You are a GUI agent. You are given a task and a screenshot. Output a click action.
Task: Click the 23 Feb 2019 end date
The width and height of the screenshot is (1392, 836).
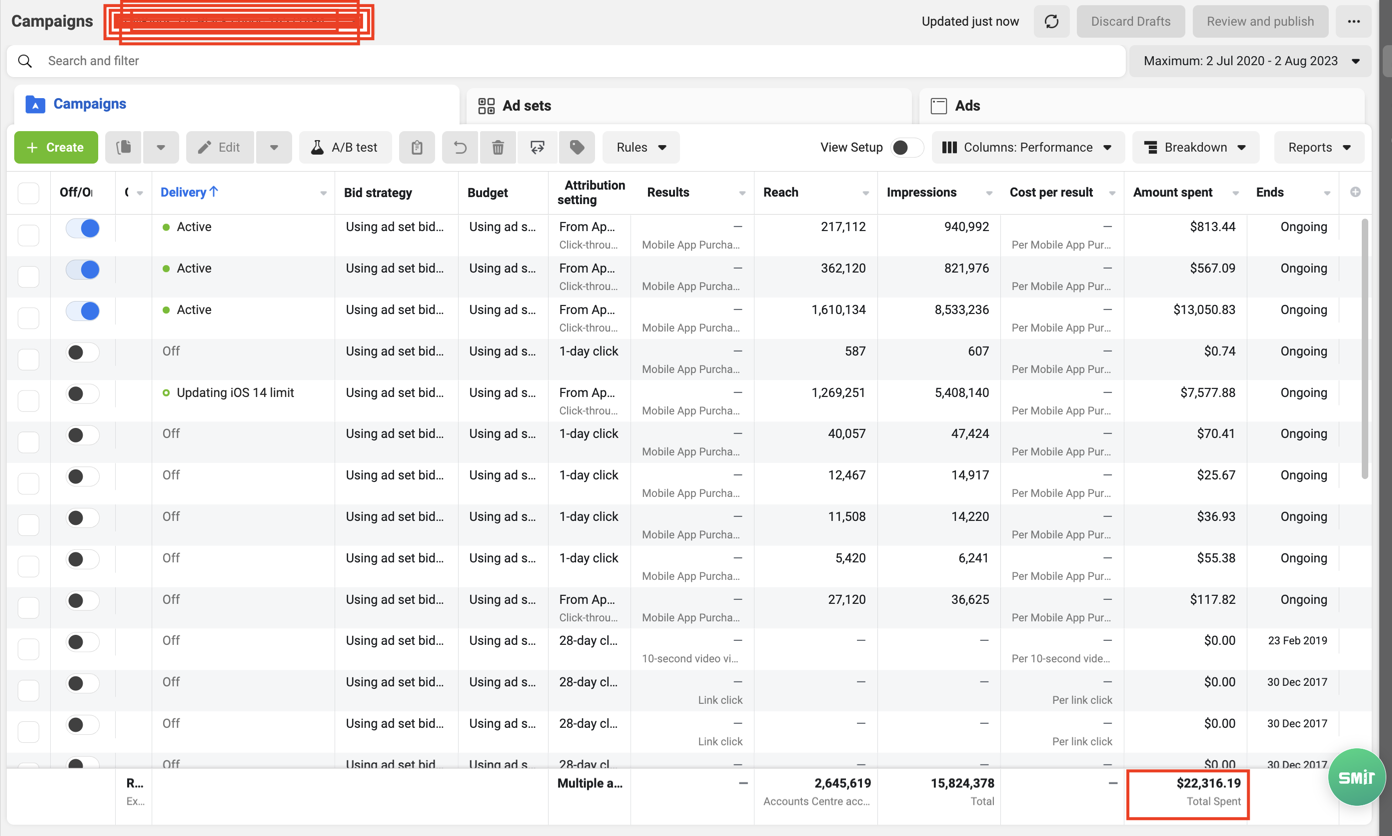coord(1297,641)
